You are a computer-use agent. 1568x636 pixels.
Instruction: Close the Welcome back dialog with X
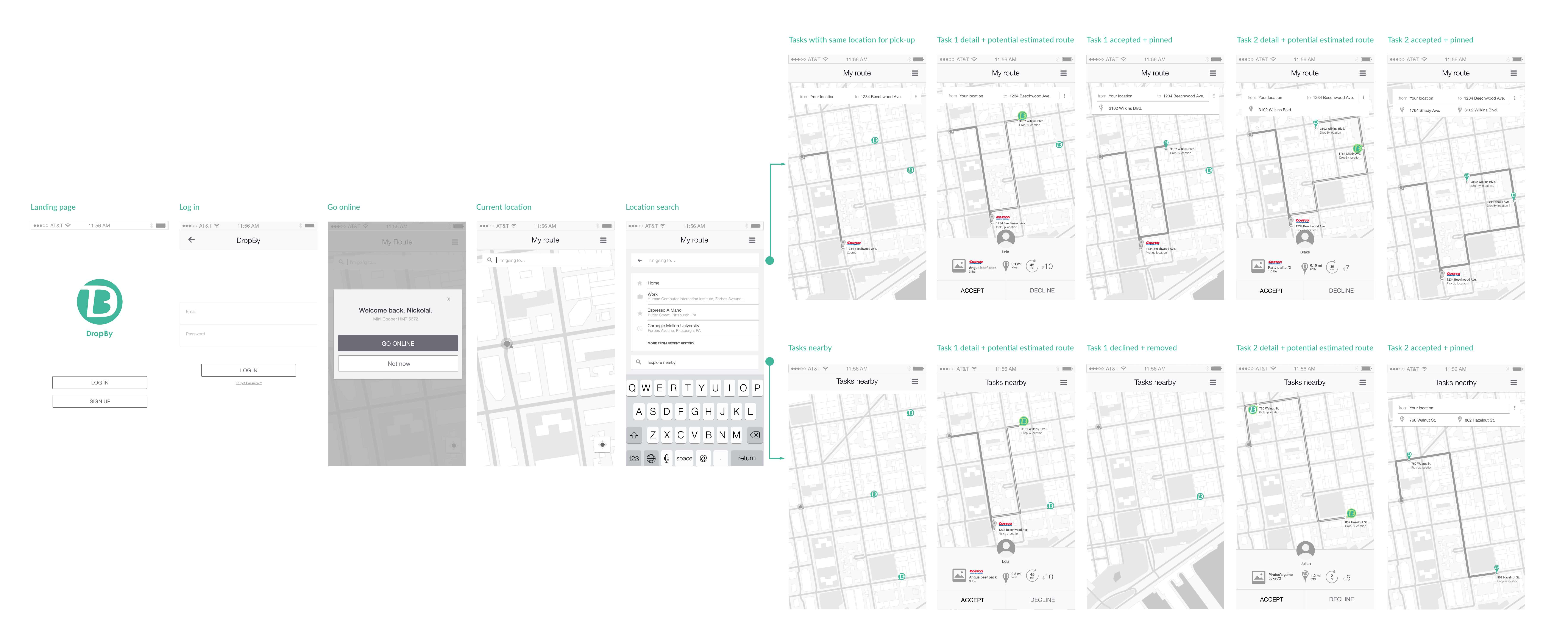tap(449, 299)
